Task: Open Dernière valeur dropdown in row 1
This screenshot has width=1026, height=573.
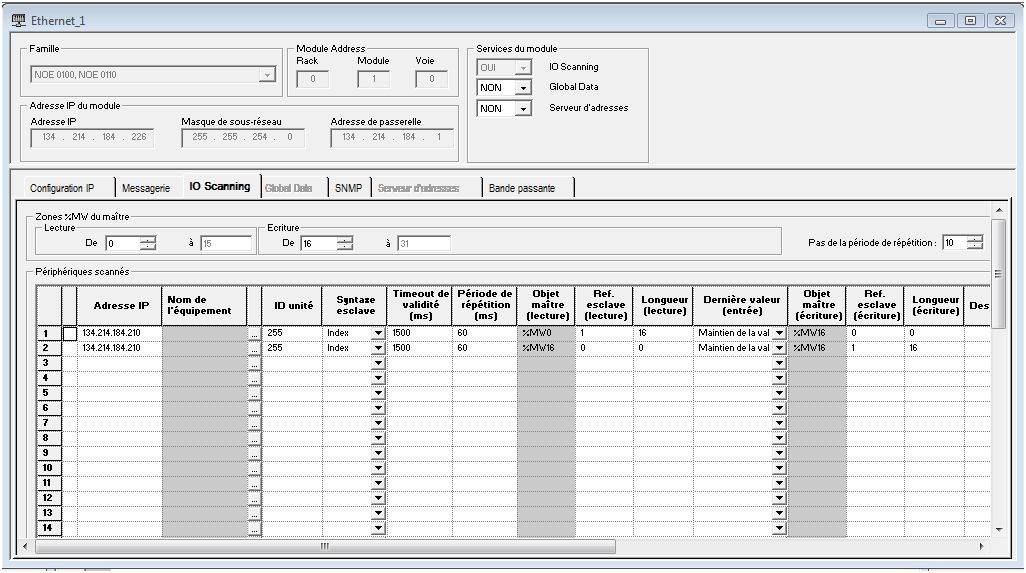Action: (779, 333)
